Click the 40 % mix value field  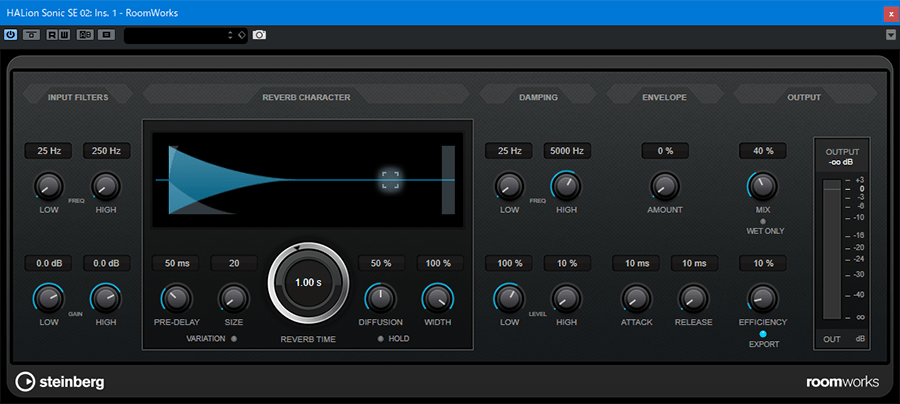(763, 151)
